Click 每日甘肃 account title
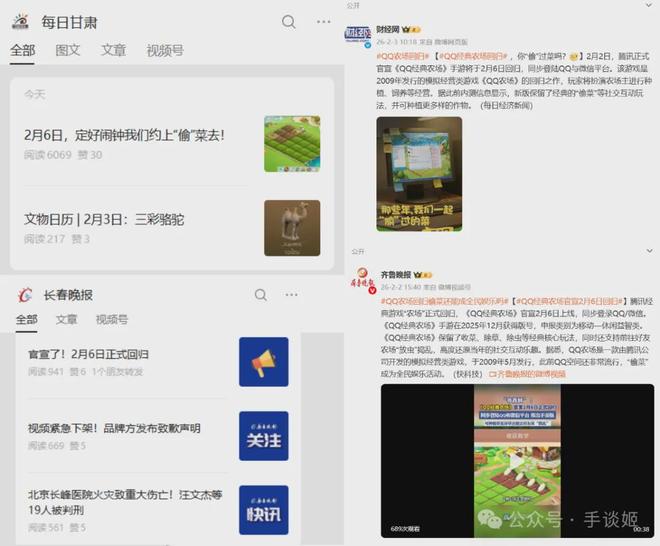This screenshot has height=546, width=660. pyautogui.click(x=69, y=22)
